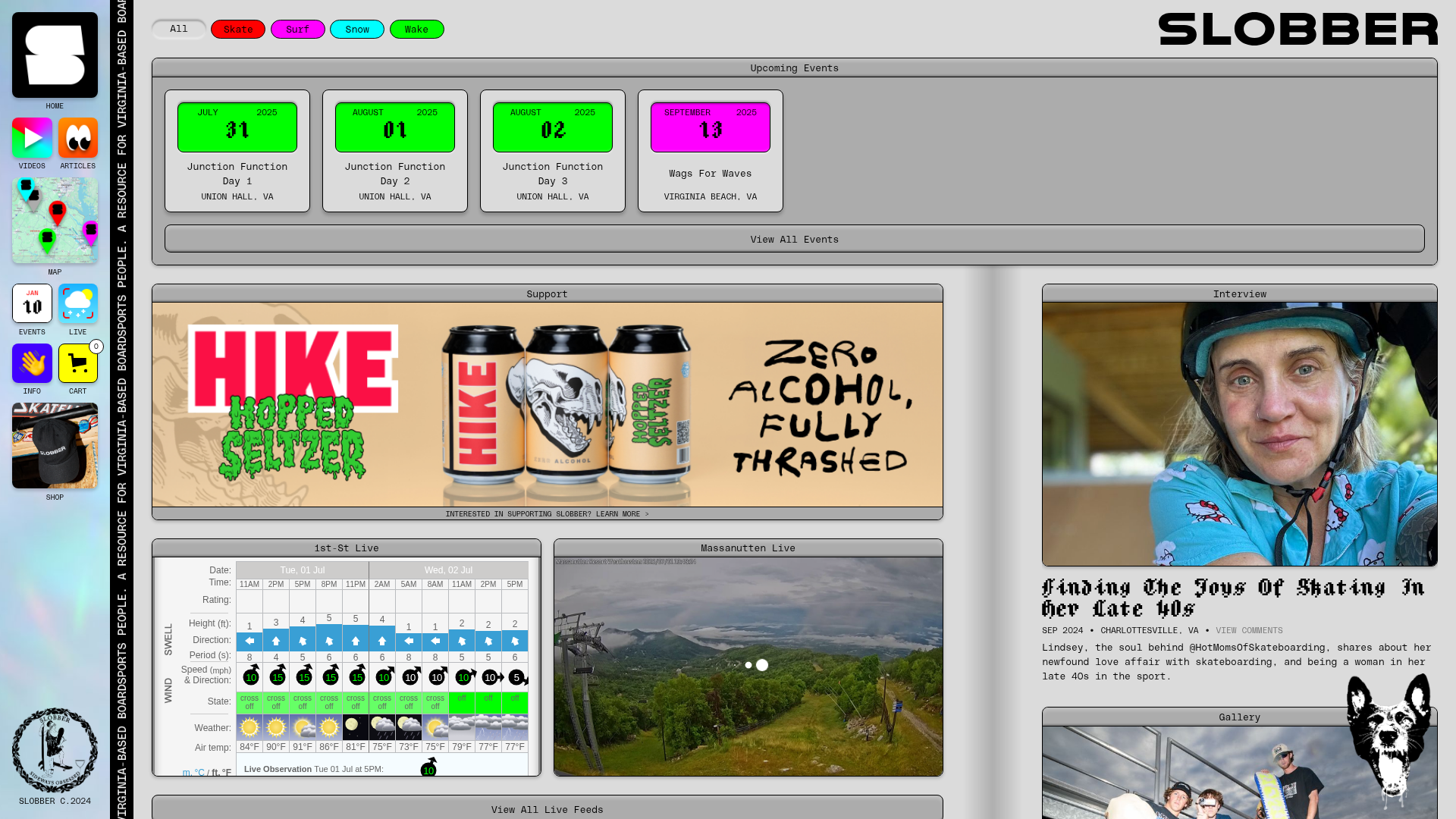Click the Live Observation wind reading icon
Screen dimensions: 1456x819
tap(428, 767)
